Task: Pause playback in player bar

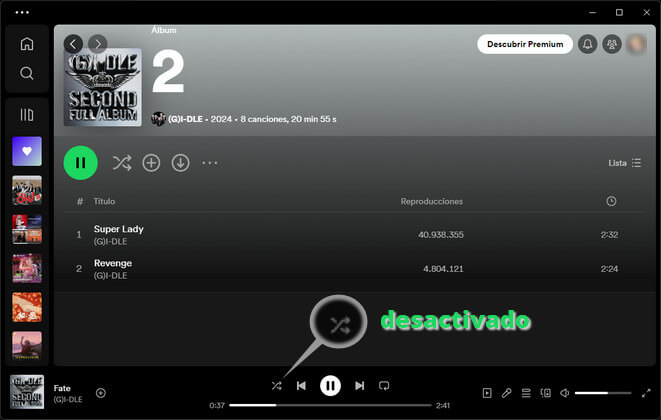Action: coord(330,385)
